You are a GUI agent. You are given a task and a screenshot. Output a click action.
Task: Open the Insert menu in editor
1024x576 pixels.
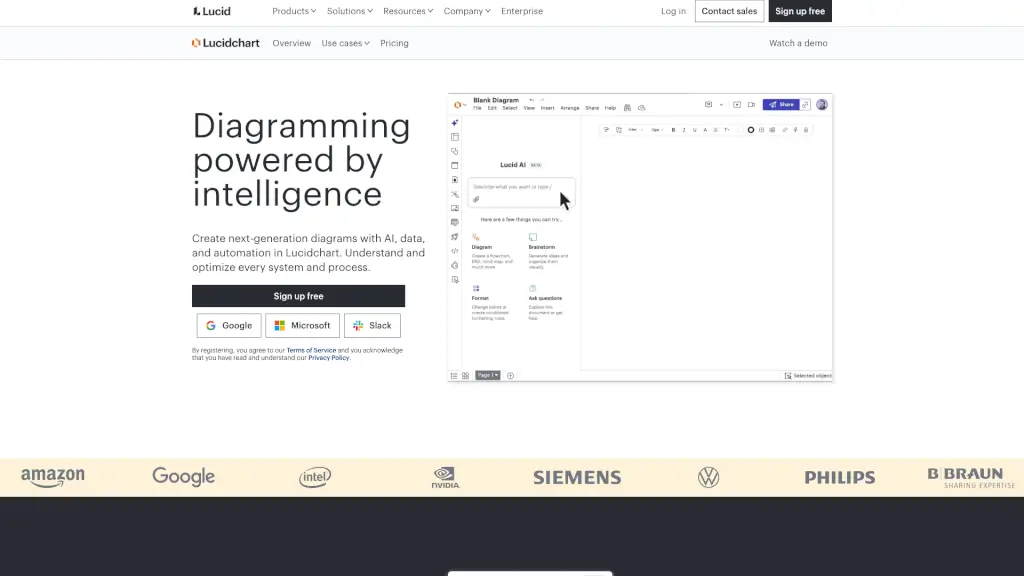pyautogui.click(x=547, y=108)
